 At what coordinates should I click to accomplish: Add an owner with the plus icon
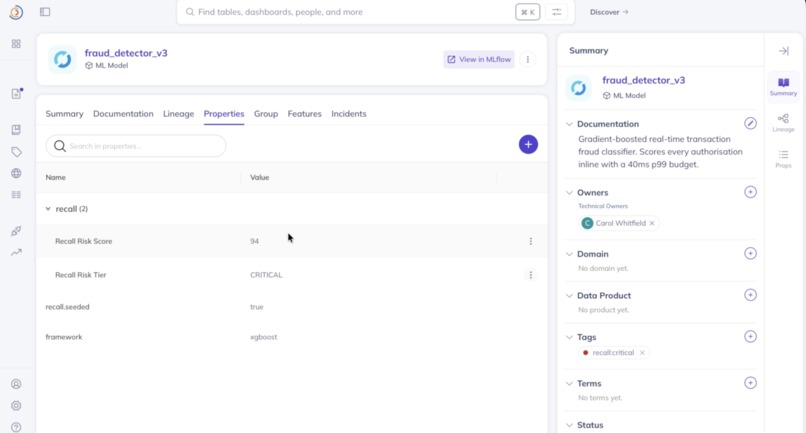(x=750, y=192)
